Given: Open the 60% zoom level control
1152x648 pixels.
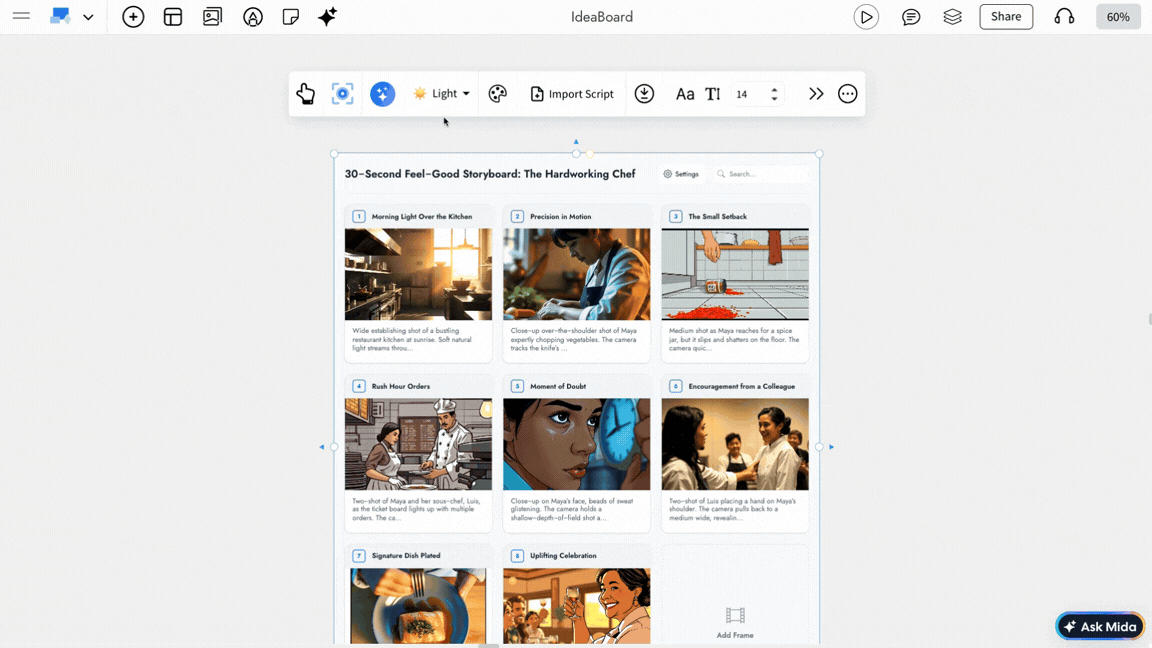Looking at the screenshot, I should tap(1118, 17).
